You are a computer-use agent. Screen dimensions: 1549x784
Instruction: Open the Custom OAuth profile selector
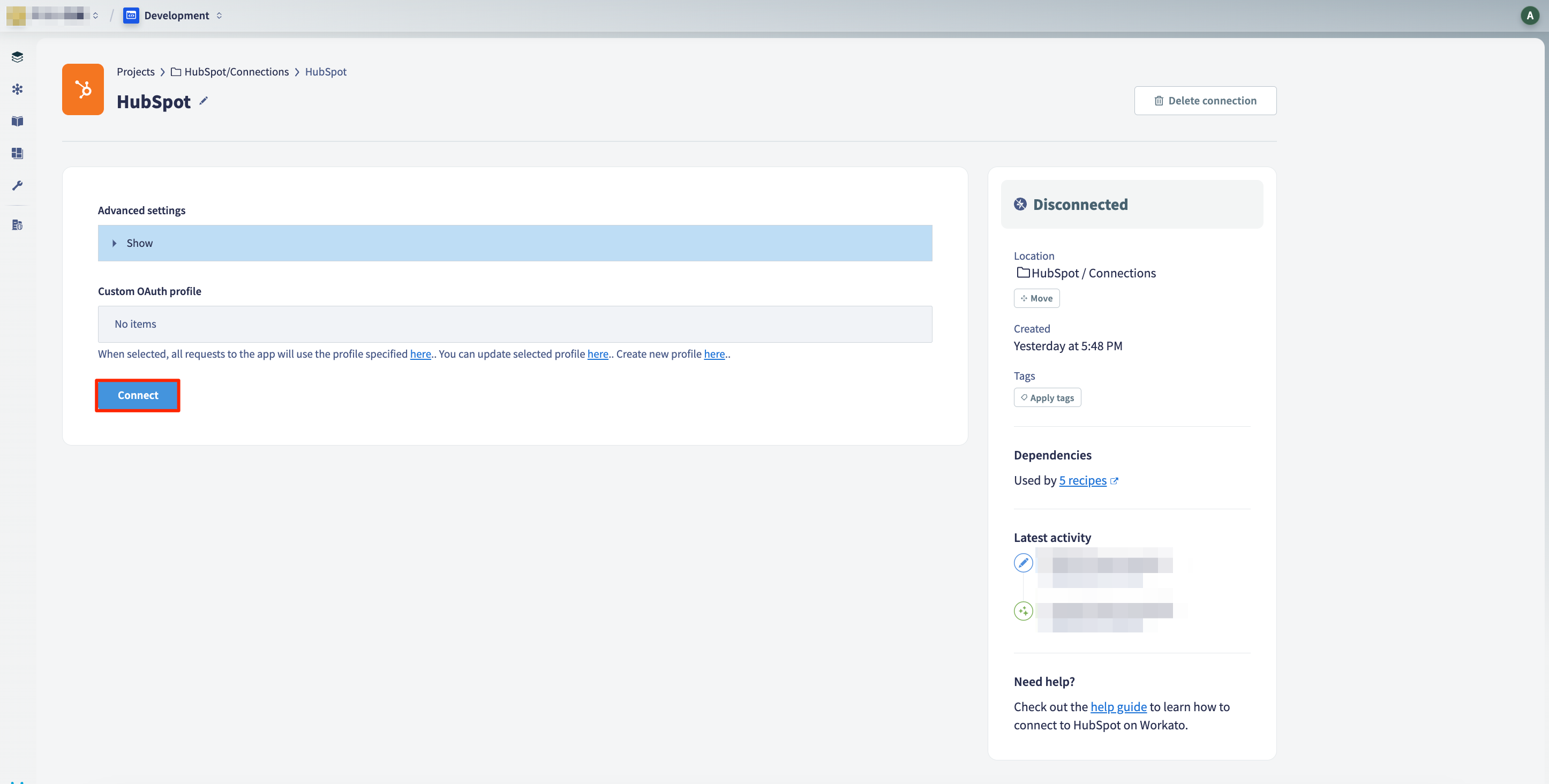pos(515,324)
